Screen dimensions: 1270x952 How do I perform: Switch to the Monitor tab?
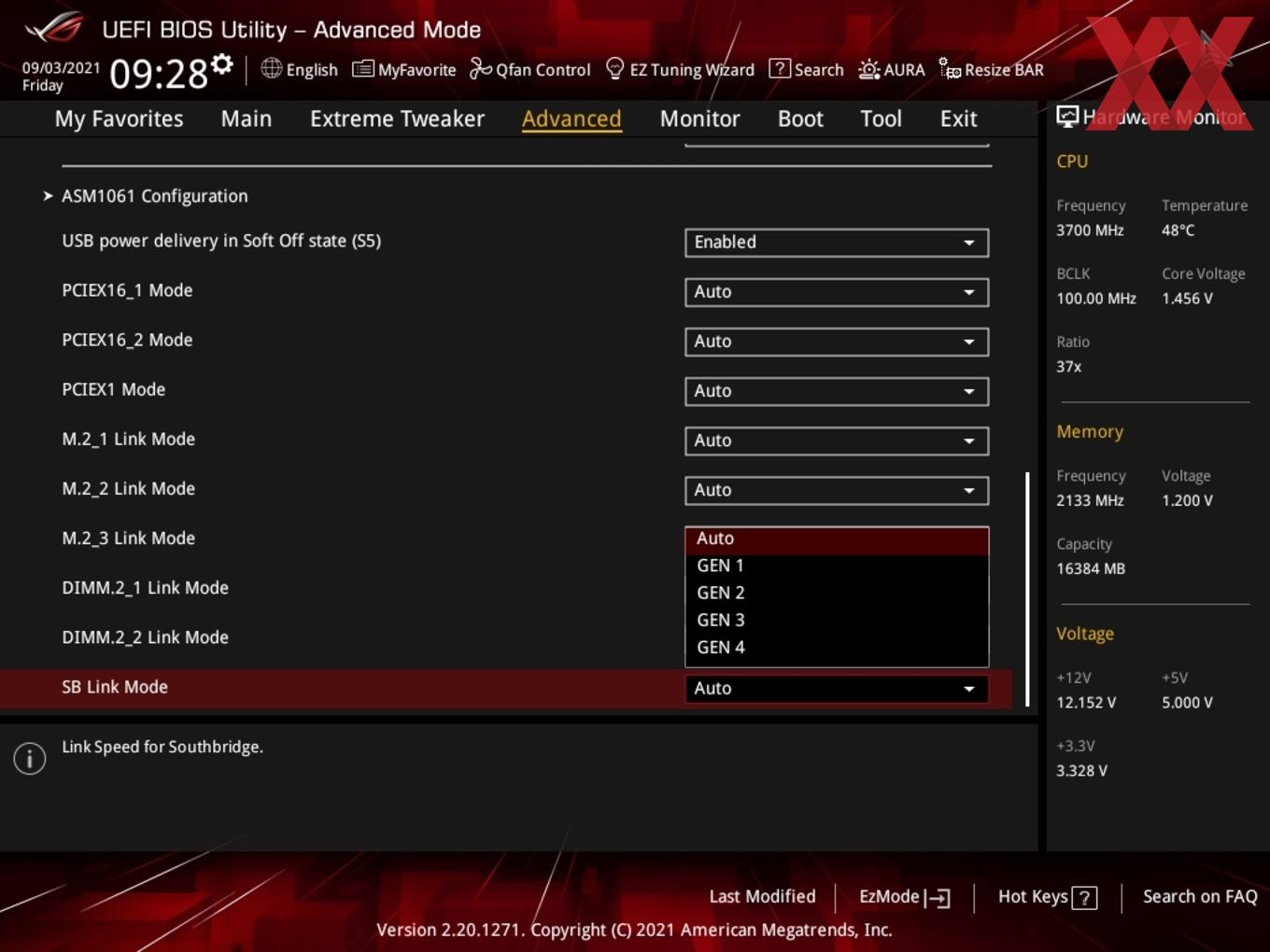click(x=699, y=119)
